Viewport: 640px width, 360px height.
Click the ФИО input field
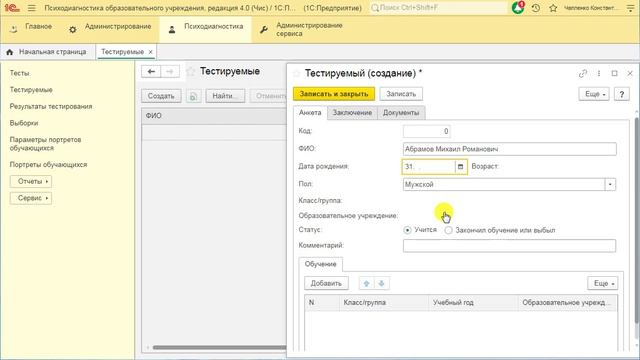point(509,149)
